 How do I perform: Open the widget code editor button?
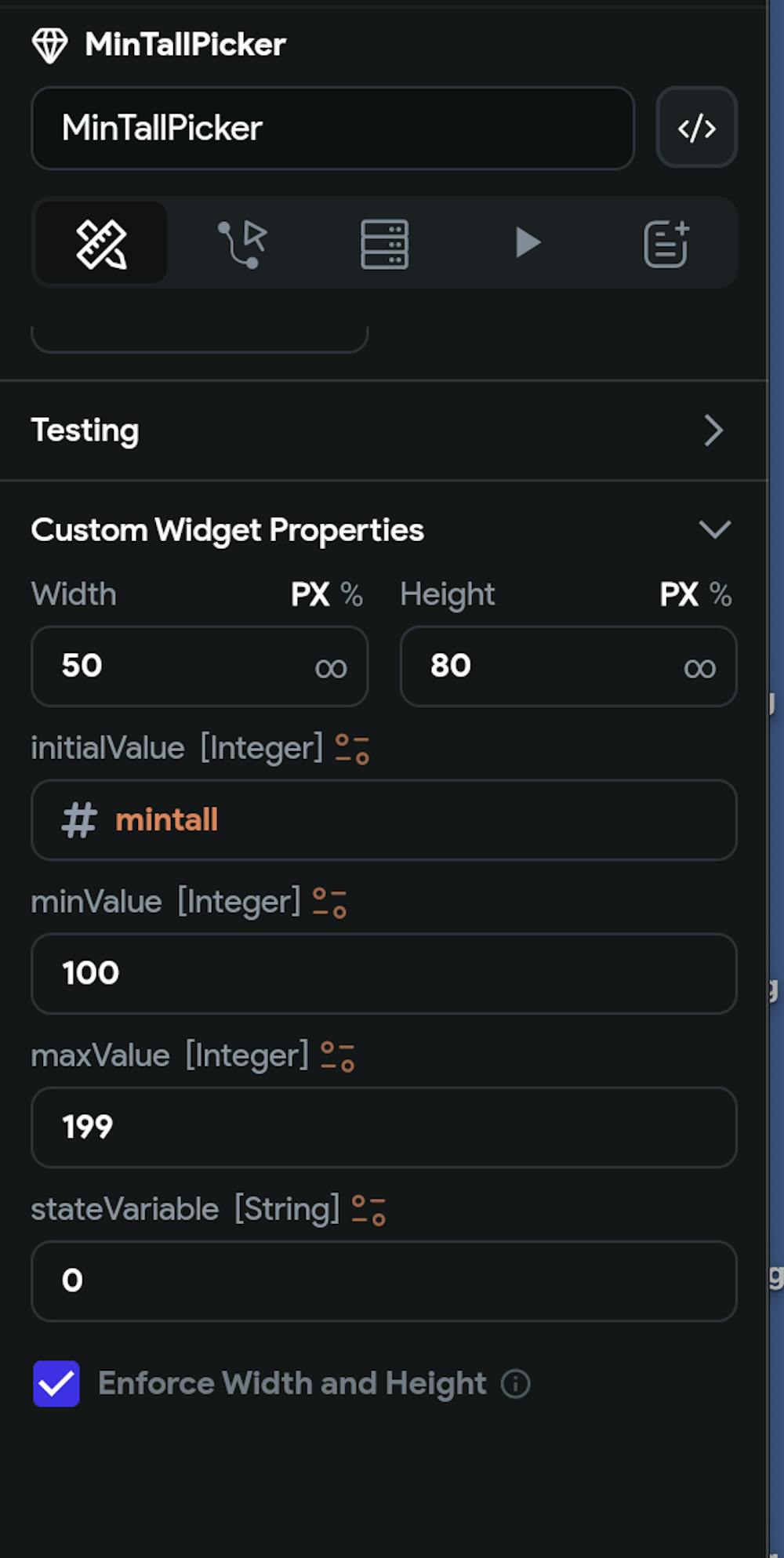coord(696,128)
